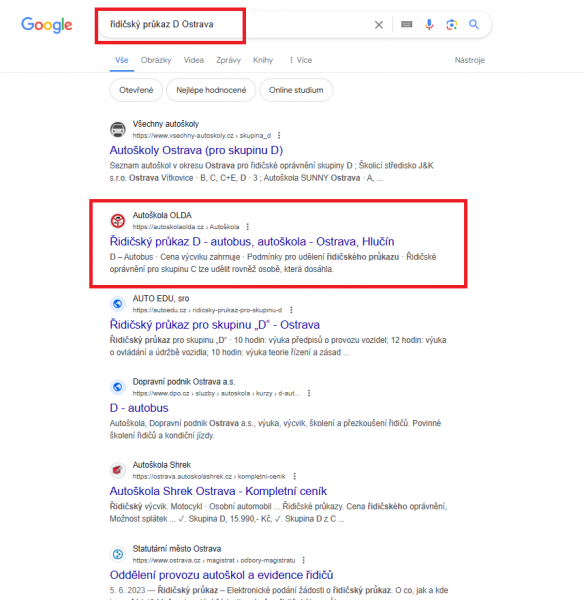The width and height of the screenshot is (584, 600).
Task: Open options for Autoškola Shrek result
Action: pyautogui.click(x=294, y=476)
